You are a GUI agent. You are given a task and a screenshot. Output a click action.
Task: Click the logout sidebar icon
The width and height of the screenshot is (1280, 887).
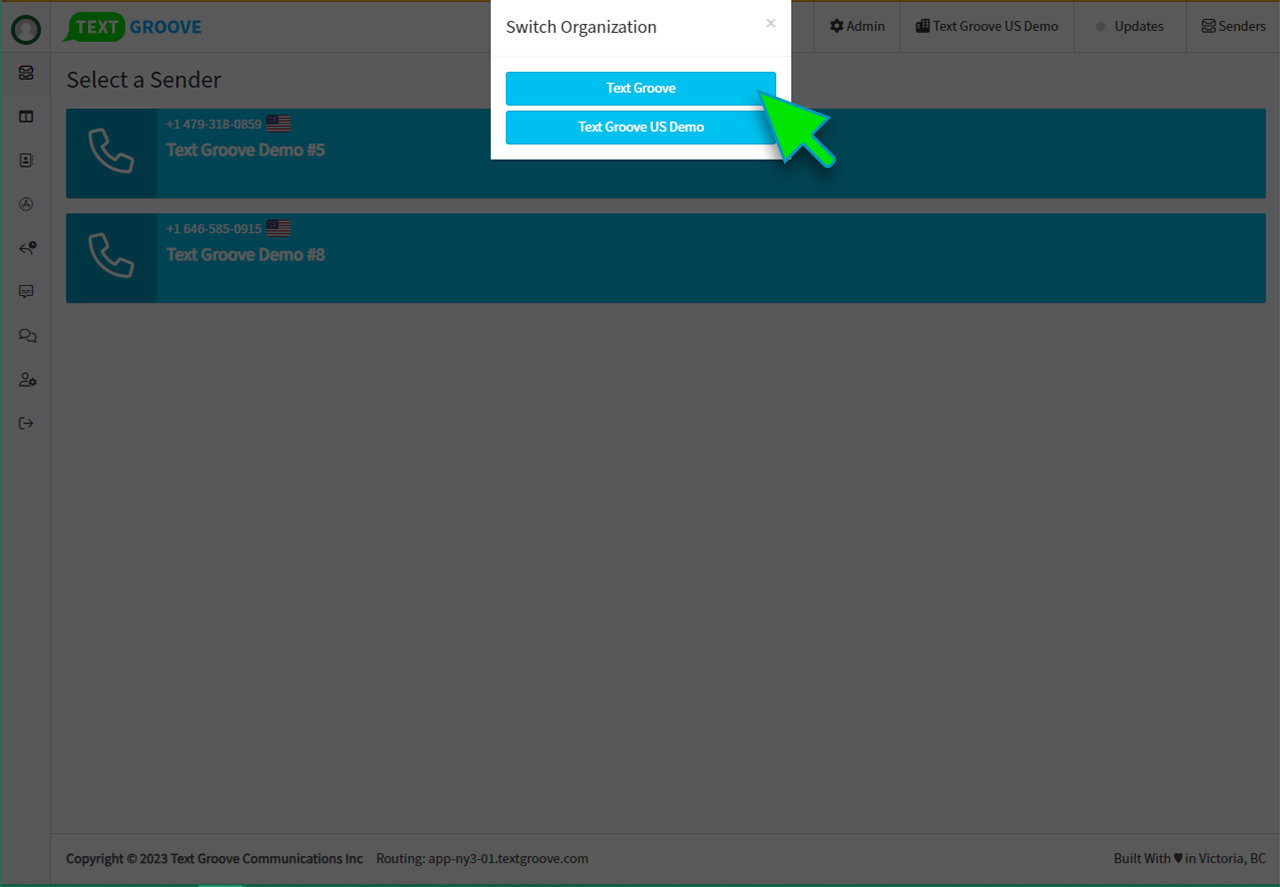(x=26, y=423)
